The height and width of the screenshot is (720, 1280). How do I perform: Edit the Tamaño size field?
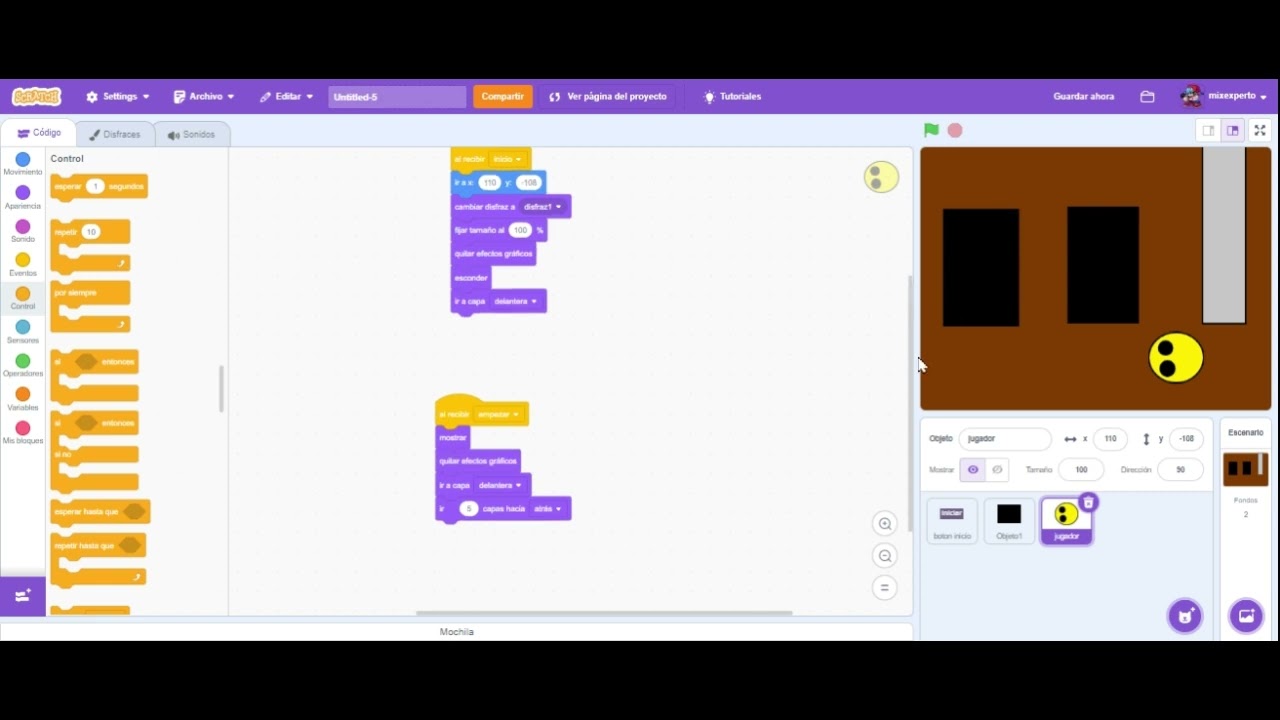click(1081, 470)
